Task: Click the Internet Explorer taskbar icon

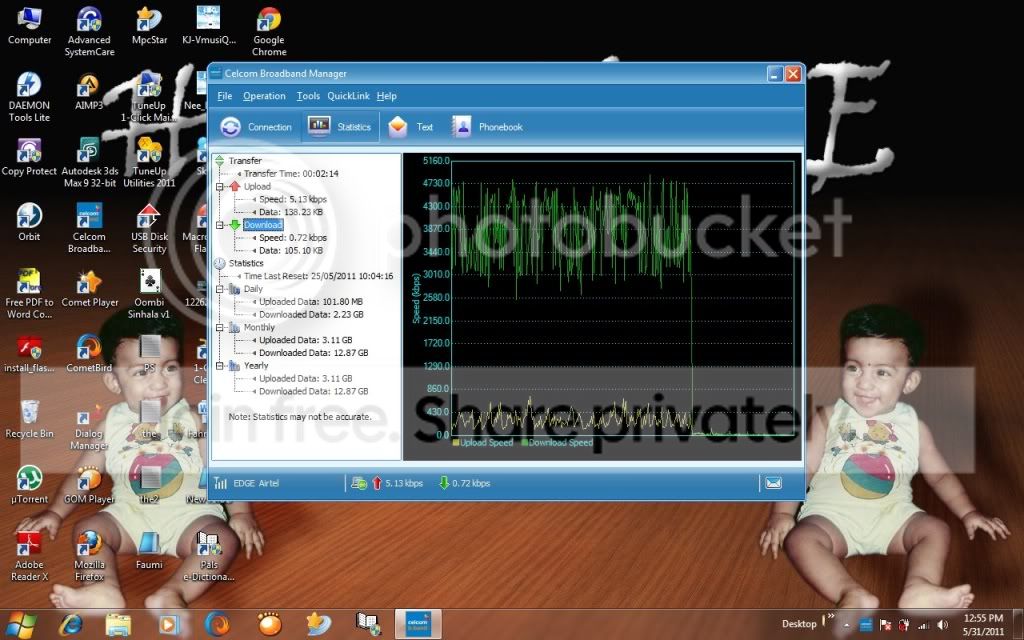Action: click(71, 625)
